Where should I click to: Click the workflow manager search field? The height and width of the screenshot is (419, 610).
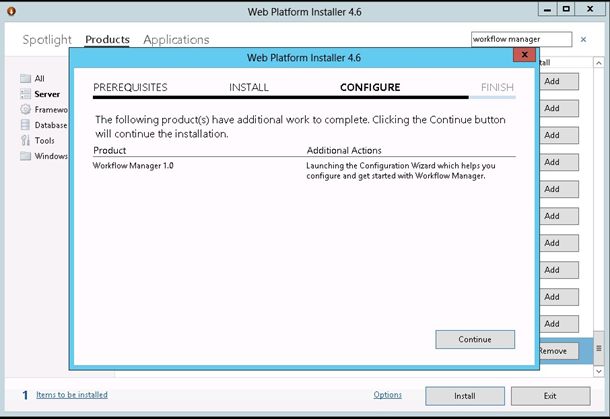click(x=521, y=39)
